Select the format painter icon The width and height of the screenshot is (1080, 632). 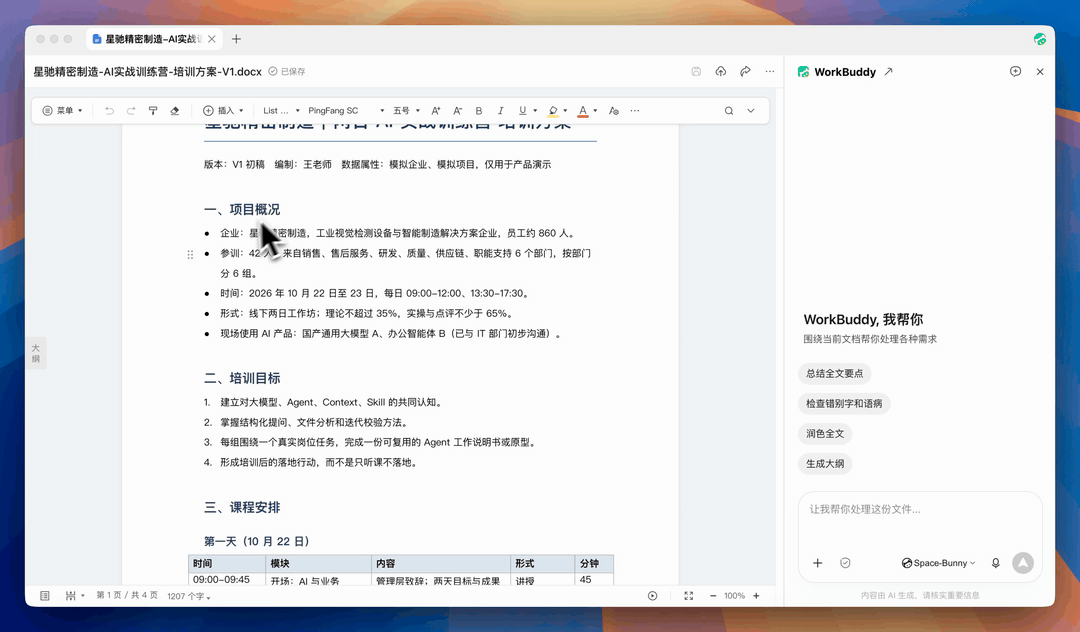pyautogui.click(x=153, y=111)
